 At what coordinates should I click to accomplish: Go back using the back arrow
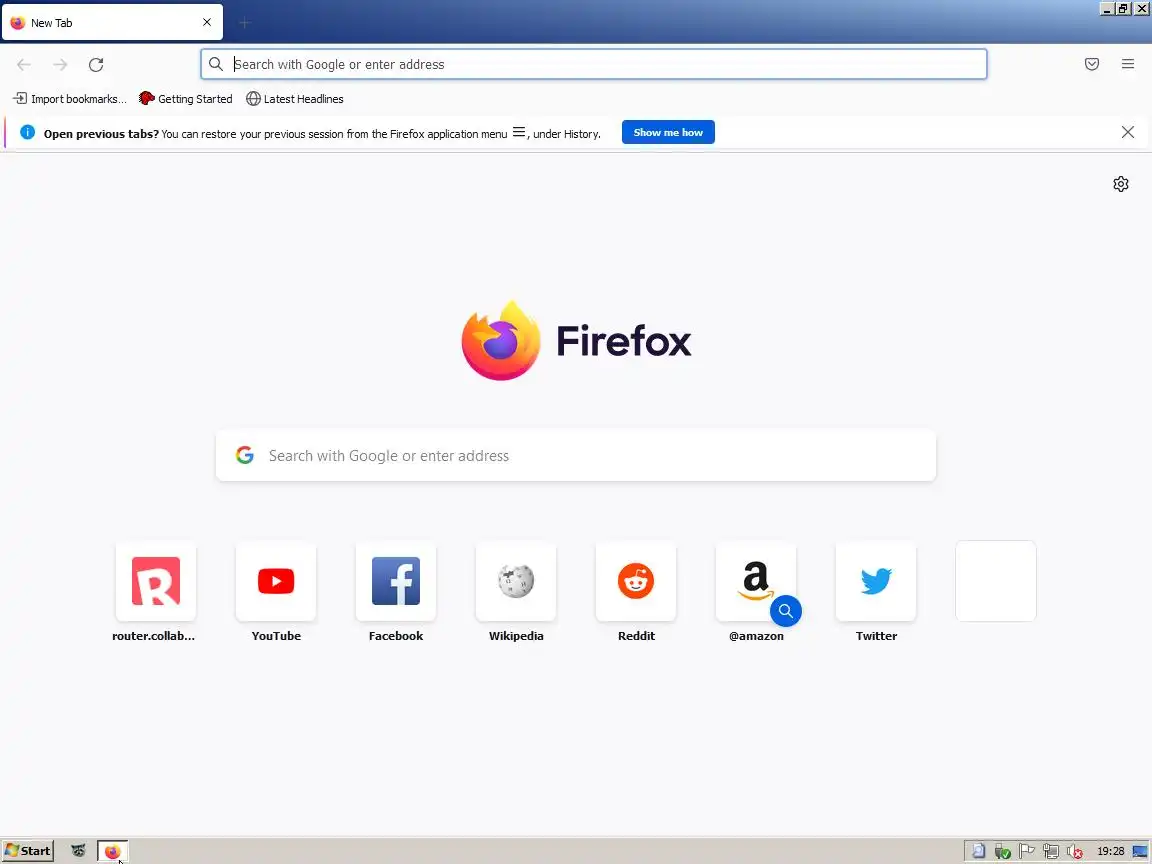pos(24,65)
